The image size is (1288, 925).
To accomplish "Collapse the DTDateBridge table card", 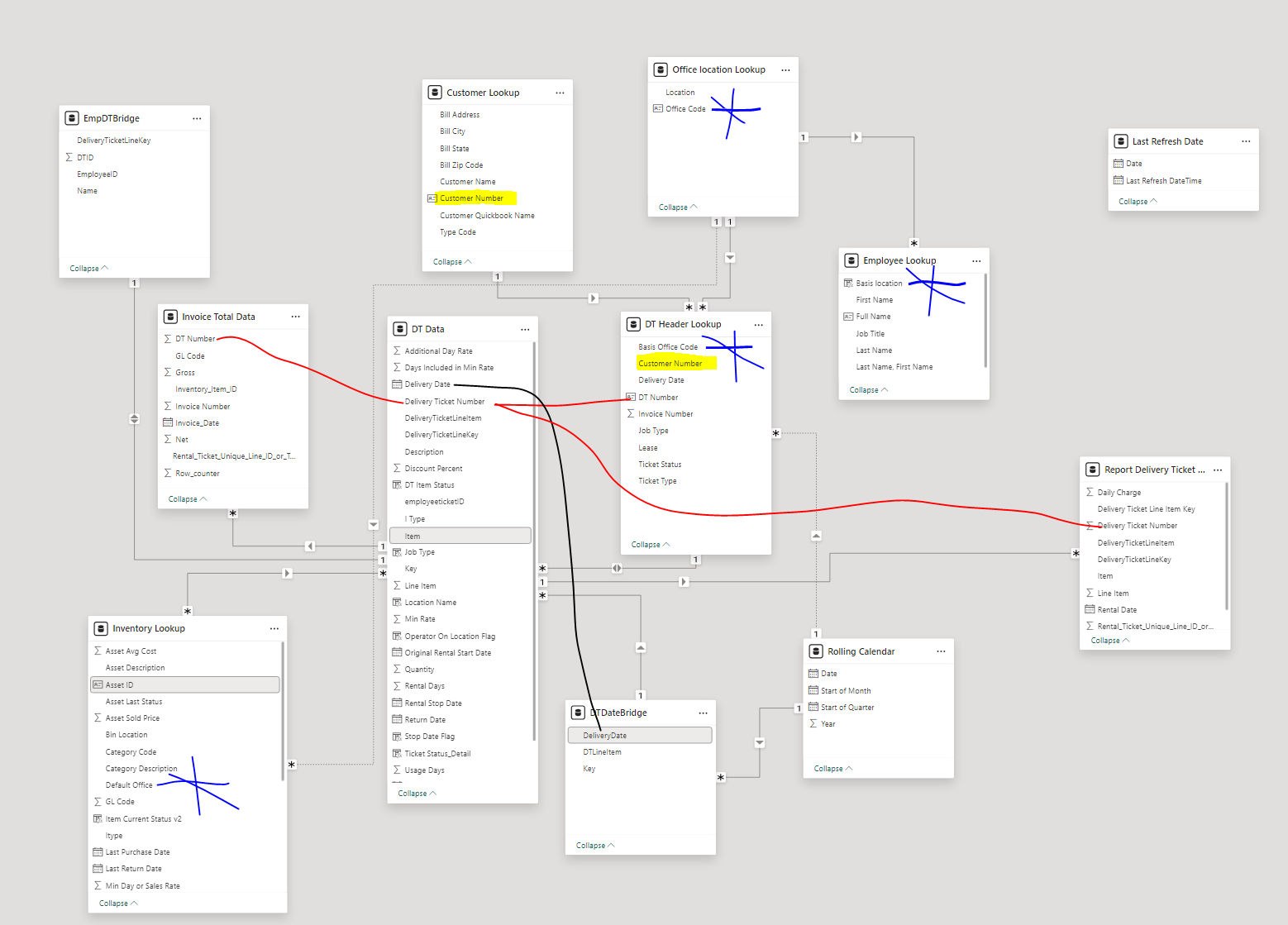I will [x=595, y=846].
